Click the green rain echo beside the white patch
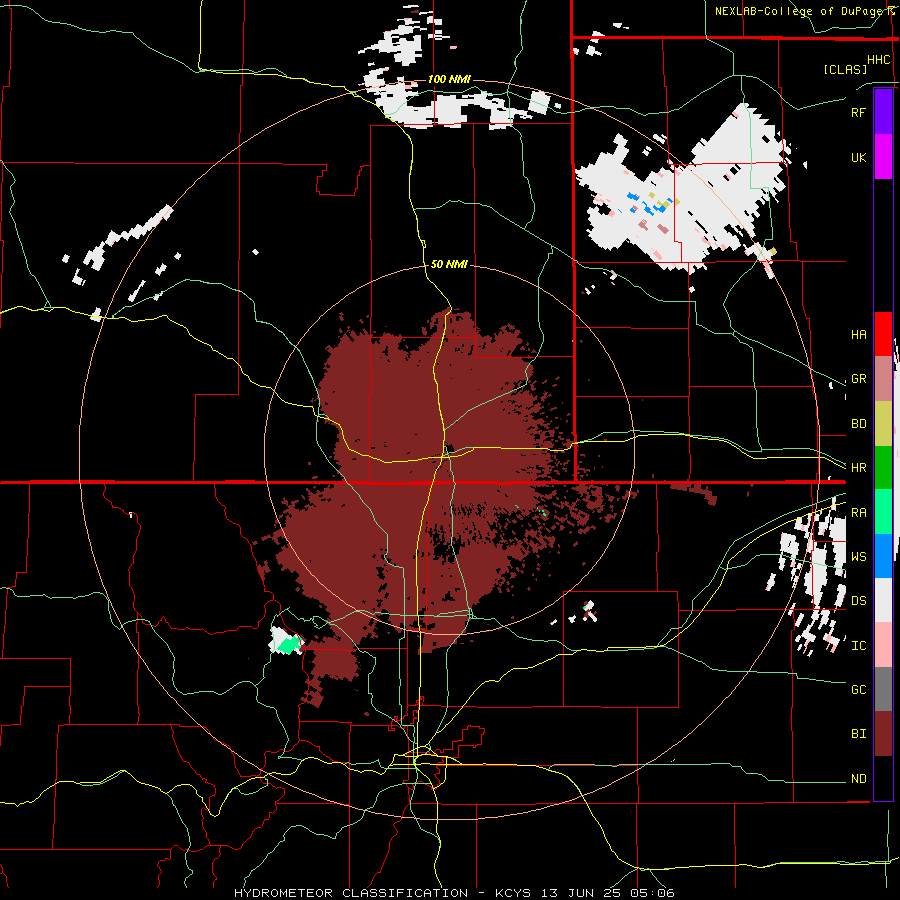This screenshot has height=900, width=900. 288,645
